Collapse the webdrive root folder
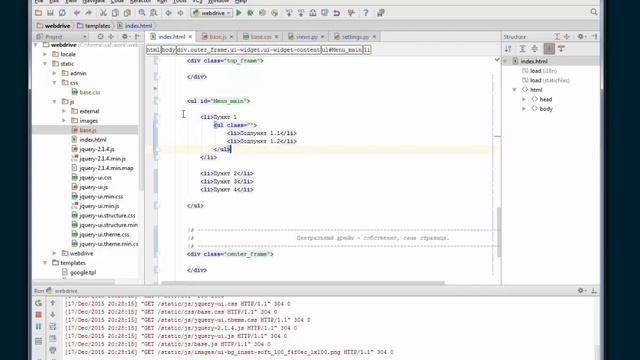Image resolution: width=640 pixels, height=360 pixels. point(36,45)
